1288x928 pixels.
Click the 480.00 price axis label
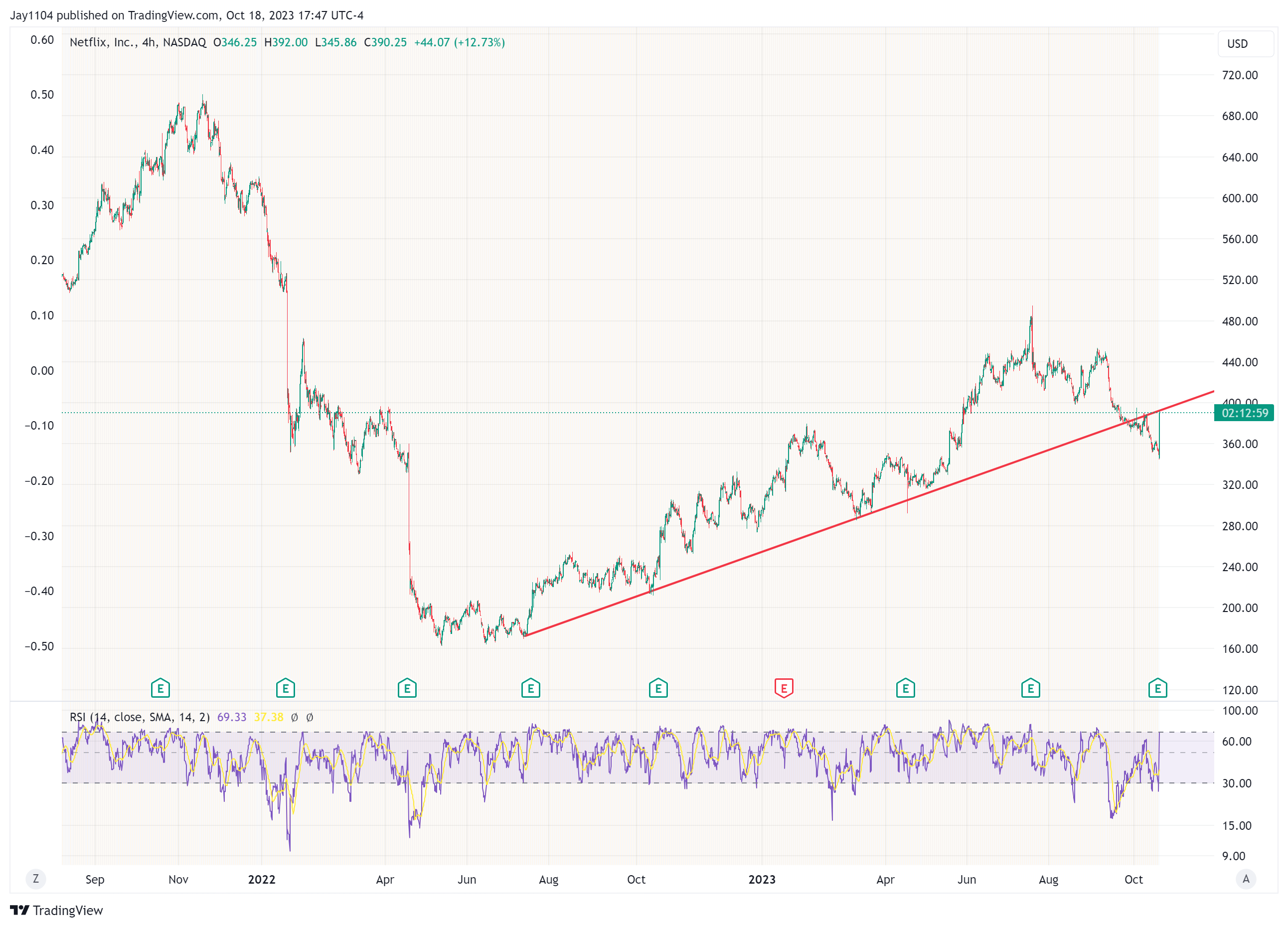tap(1239, 321)
